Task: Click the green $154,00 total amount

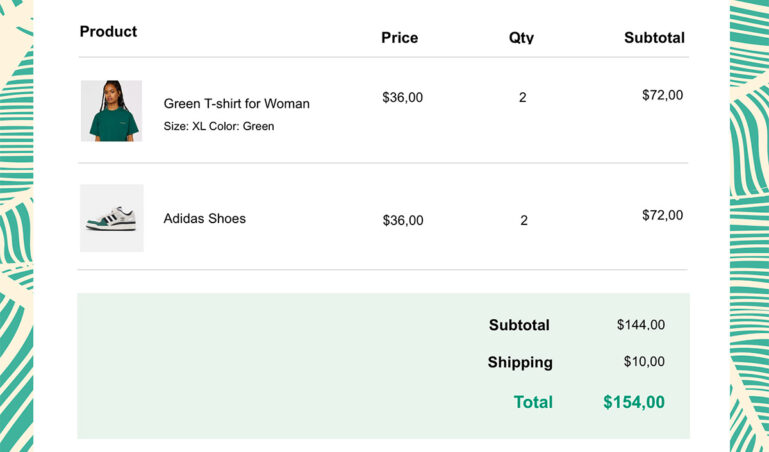Action: pyautogui.click(x=633, y=402)
